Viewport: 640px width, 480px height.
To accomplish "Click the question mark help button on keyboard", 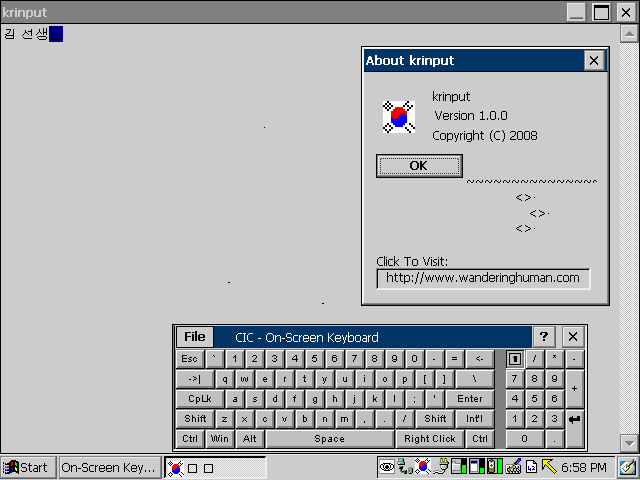I will (544, 337).
